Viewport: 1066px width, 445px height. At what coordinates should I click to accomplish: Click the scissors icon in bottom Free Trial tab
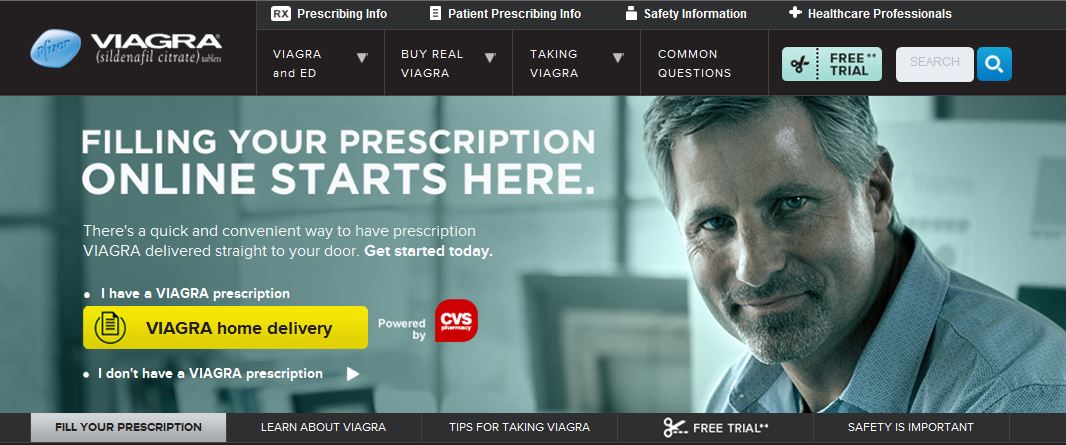click(x=675, y=427)
